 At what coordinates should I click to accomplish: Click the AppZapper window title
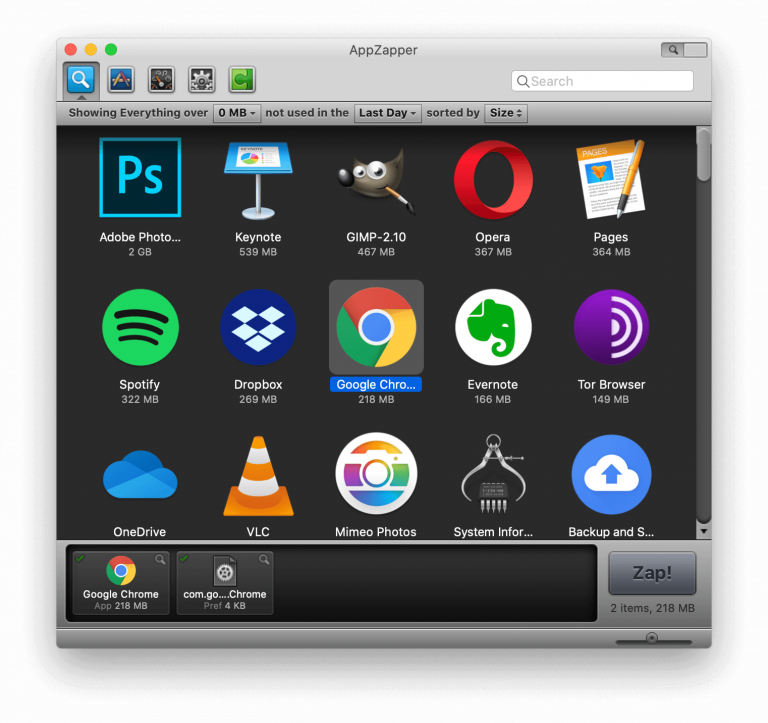click(x=384, y=50)
